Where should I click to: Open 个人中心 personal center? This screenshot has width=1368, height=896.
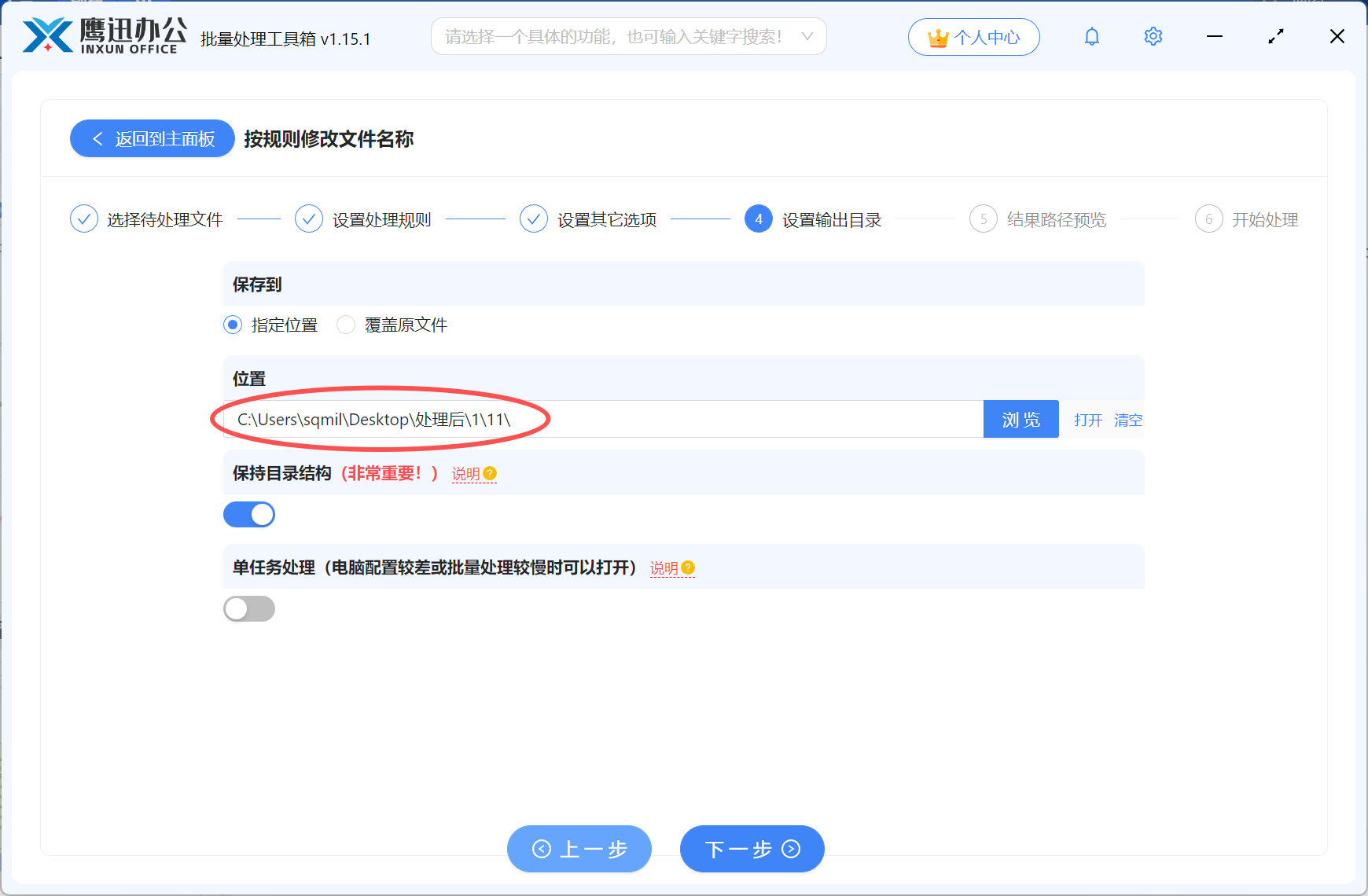tap(974, 37)
